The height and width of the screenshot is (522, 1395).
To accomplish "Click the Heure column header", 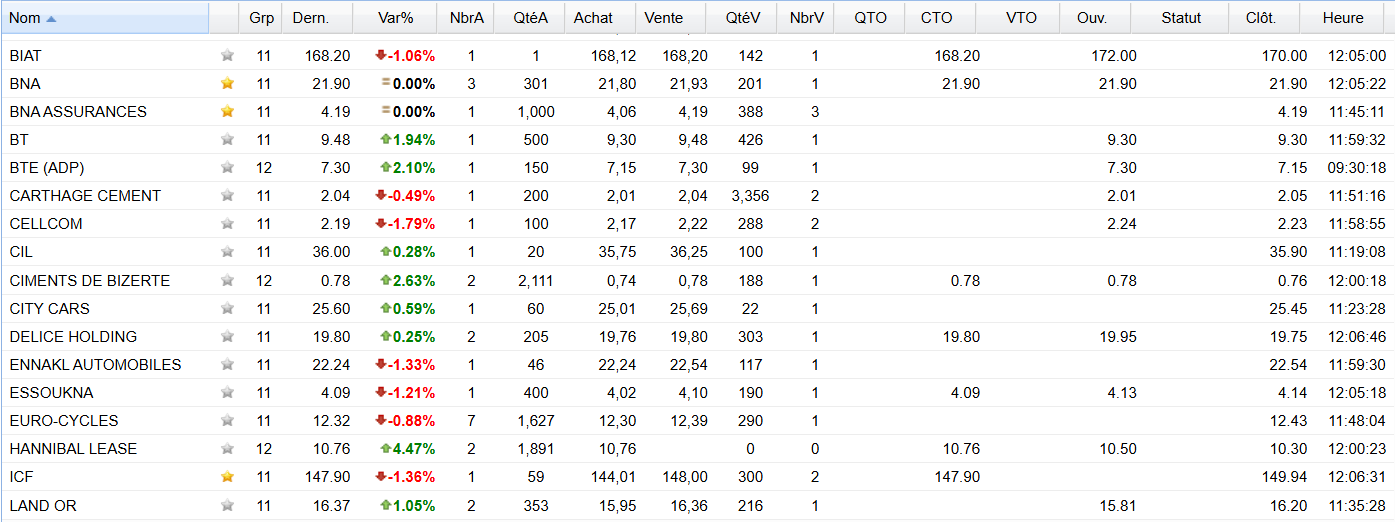I will pyautogui.click(x=1343, y=18).
